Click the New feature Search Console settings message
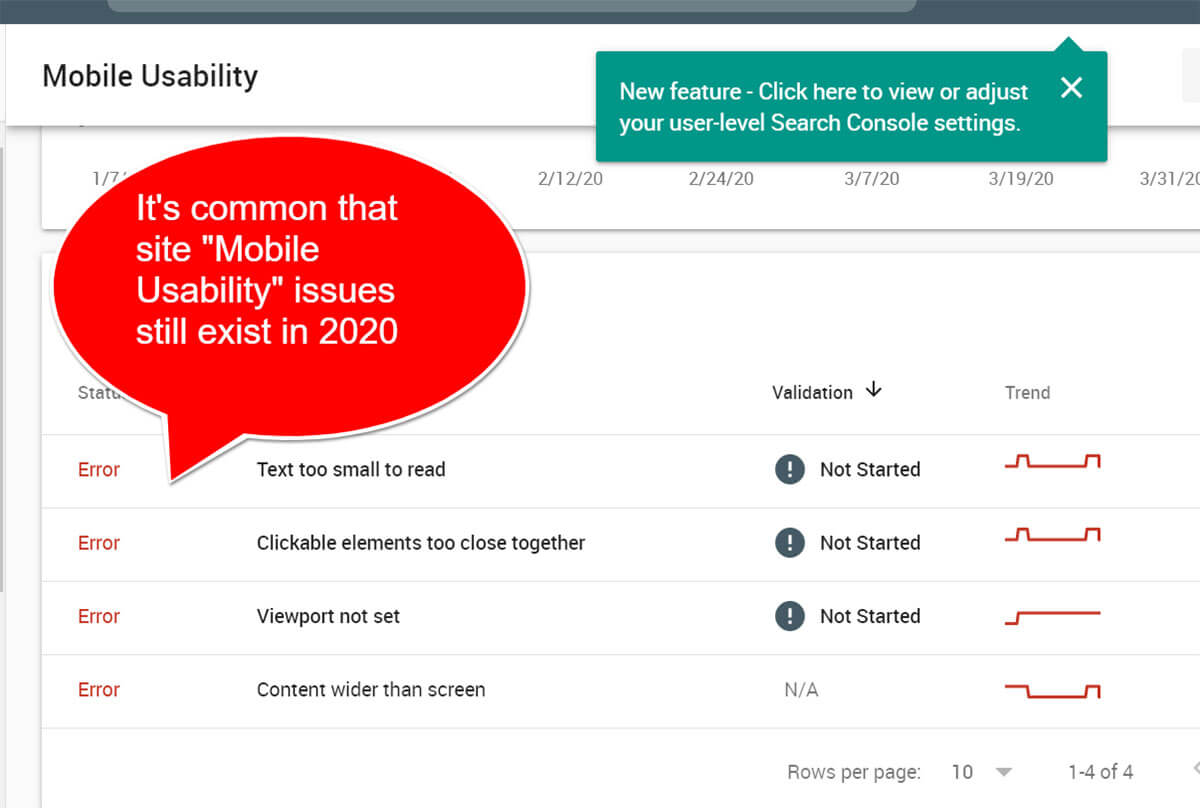1200x808 pixels. [824, 107]
